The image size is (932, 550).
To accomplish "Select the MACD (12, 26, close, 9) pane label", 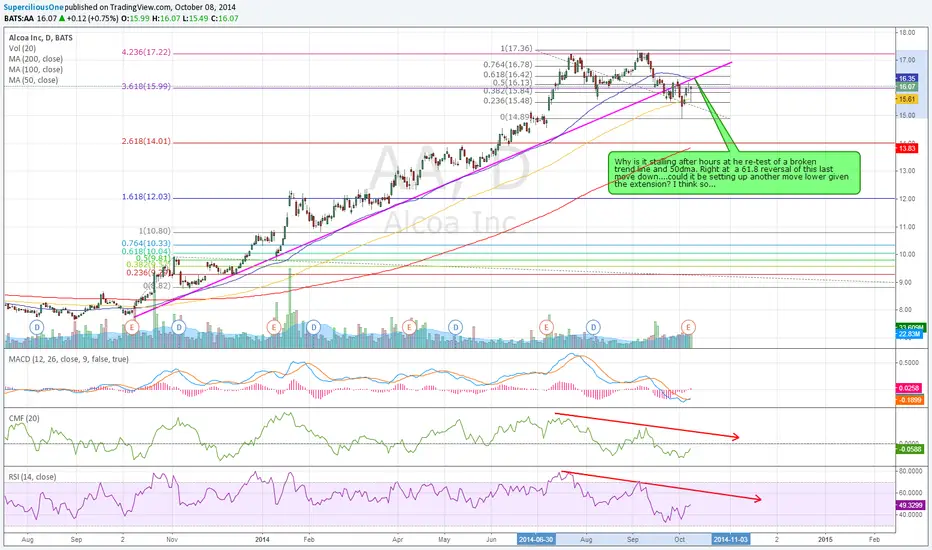I will pyautogui.click(x=68, y=359).
